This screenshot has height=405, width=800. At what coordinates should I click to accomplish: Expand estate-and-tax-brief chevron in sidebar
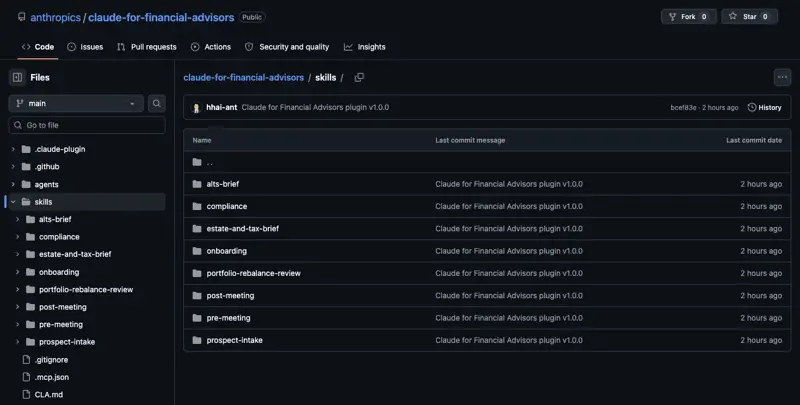coord(17,254)
